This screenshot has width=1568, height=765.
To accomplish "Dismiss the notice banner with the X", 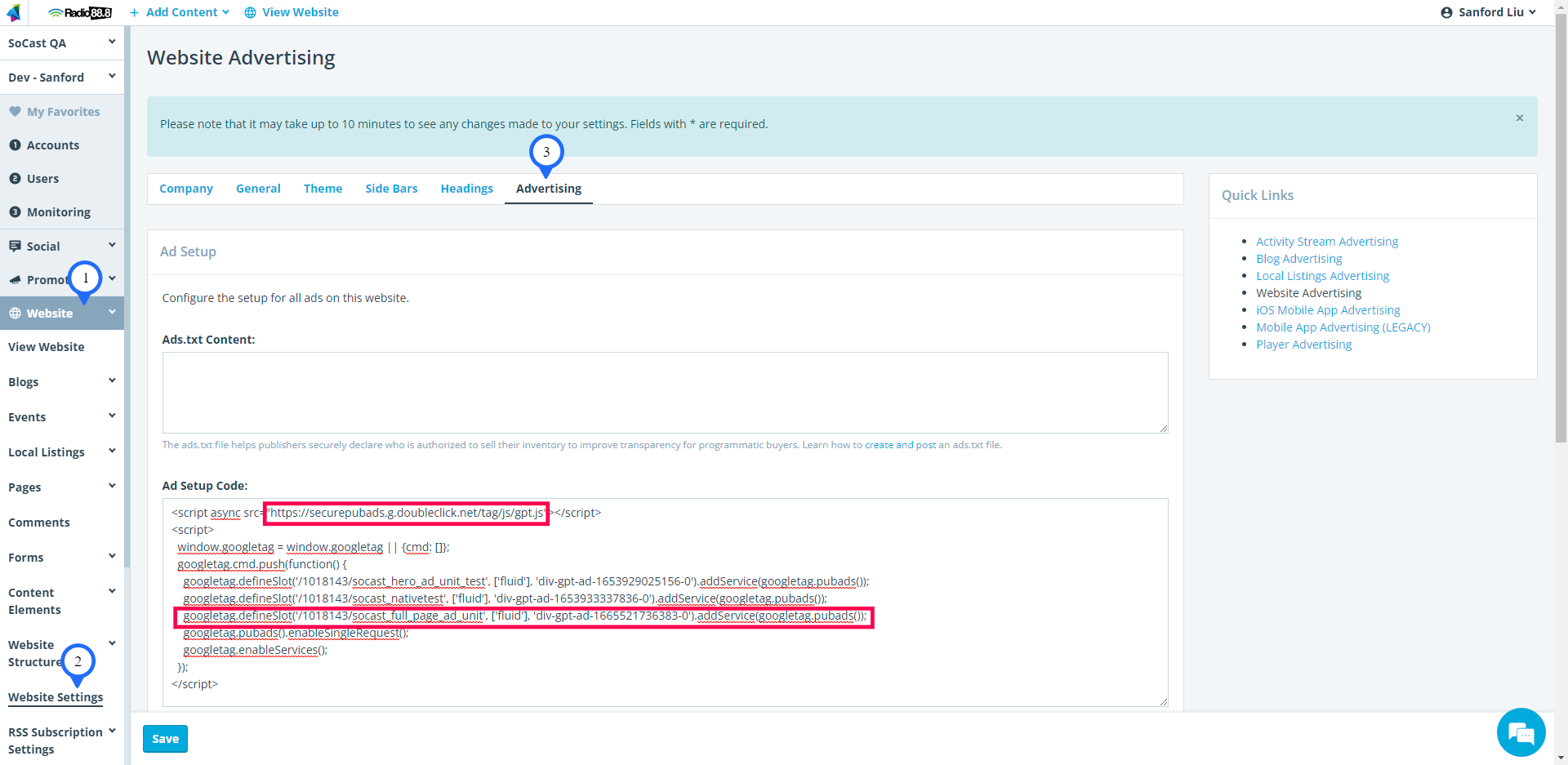I will (x=1520, y=118).
